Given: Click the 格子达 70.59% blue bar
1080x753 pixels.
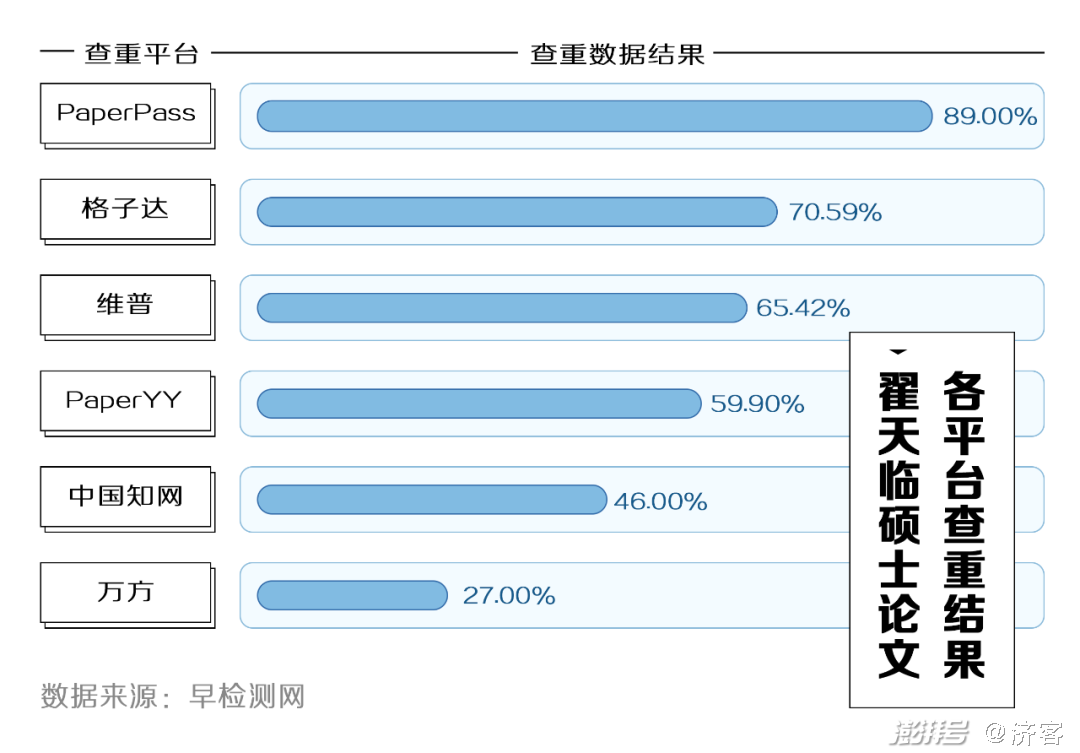Looking at the screenshot, I should click(517, 212).
